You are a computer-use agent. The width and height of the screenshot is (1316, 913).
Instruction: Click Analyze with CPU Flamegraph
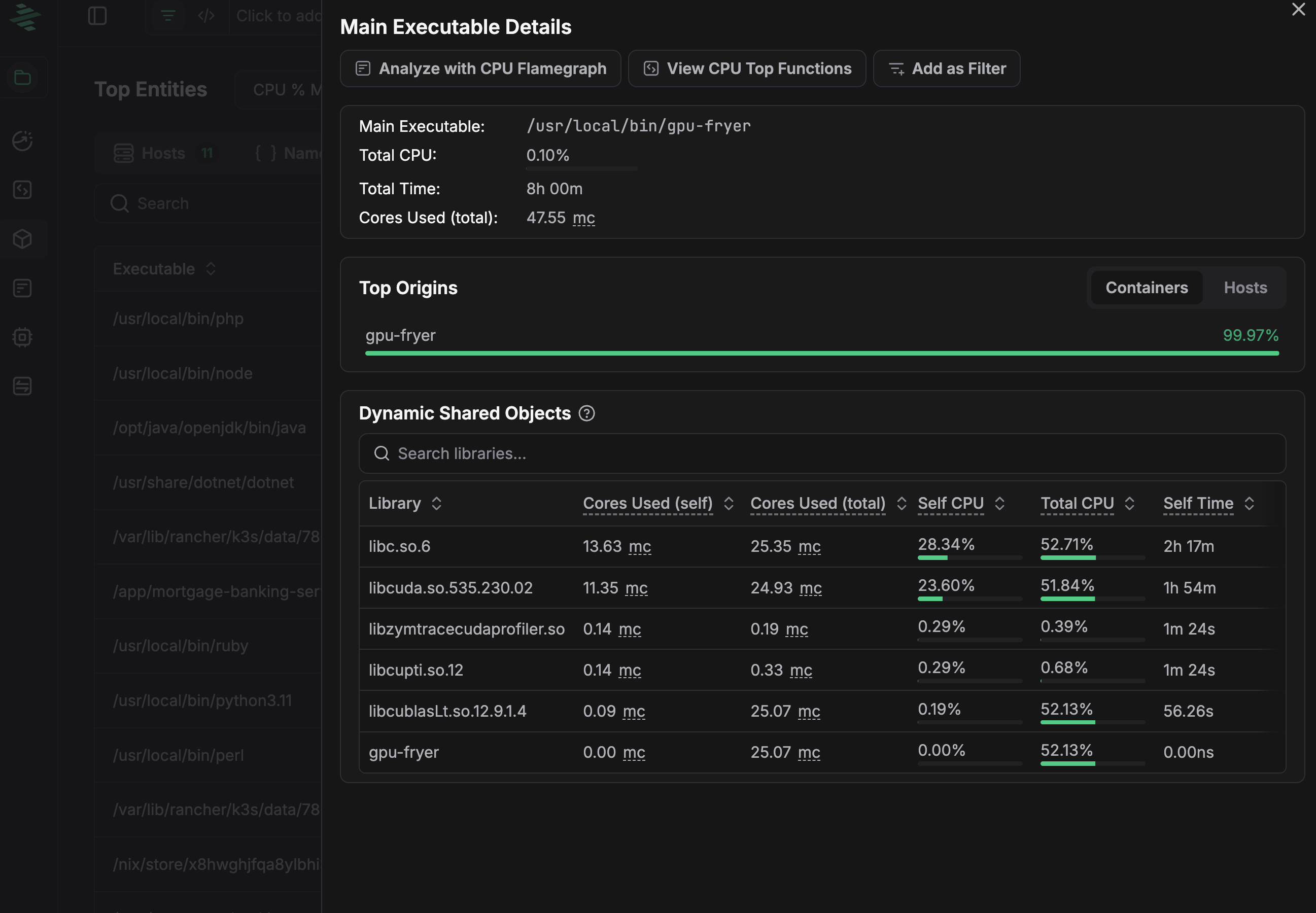(479, 68)
